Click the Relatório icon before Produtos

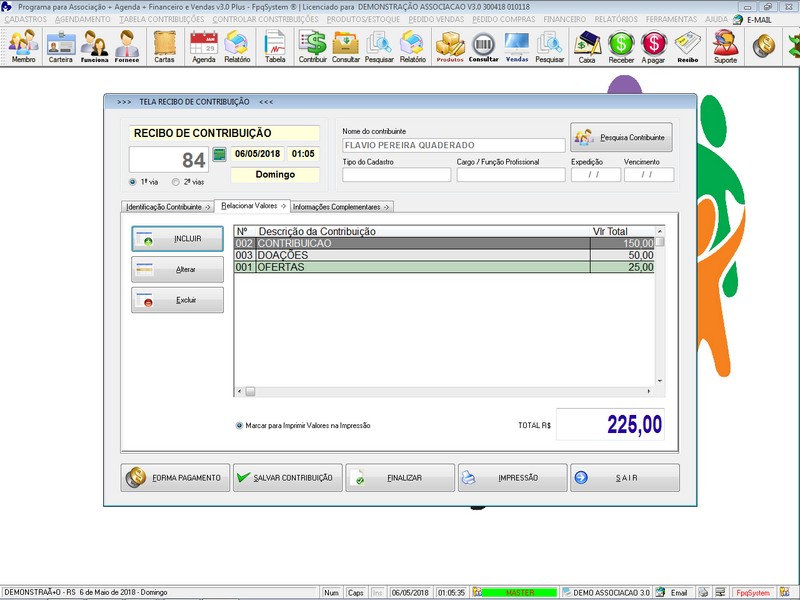(x=412, y=46)
